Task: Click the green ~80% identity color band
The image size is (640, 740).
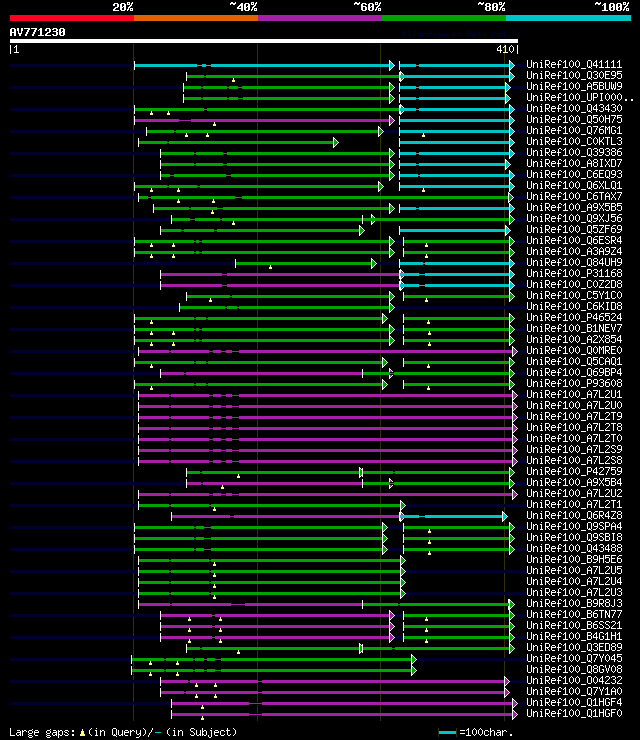Action: tap(444, 18)
